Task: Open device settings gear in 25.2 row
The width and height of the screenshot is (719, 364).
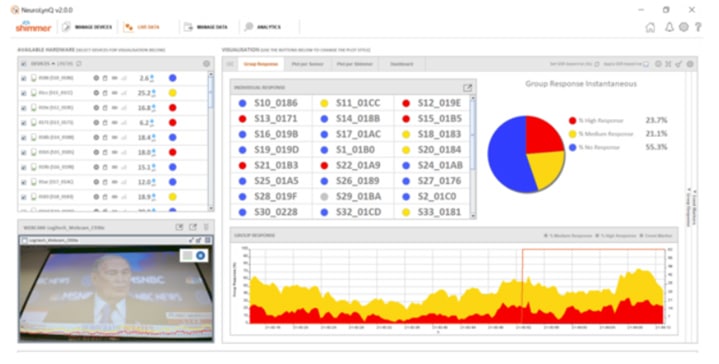Action: click(x=96, y=93)
